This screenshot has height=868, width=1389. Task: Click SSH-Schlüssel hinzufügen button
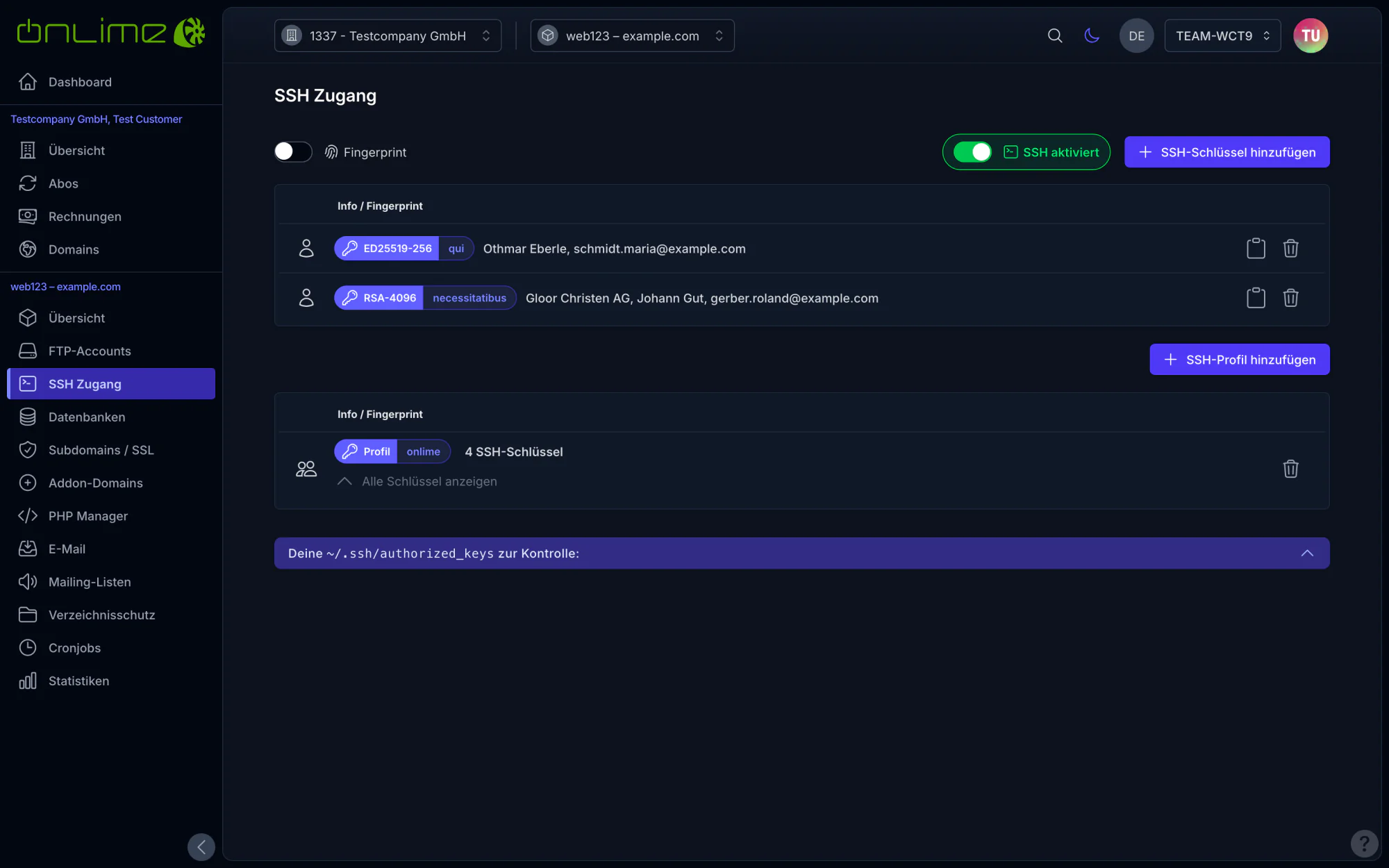pos(1226,151)
